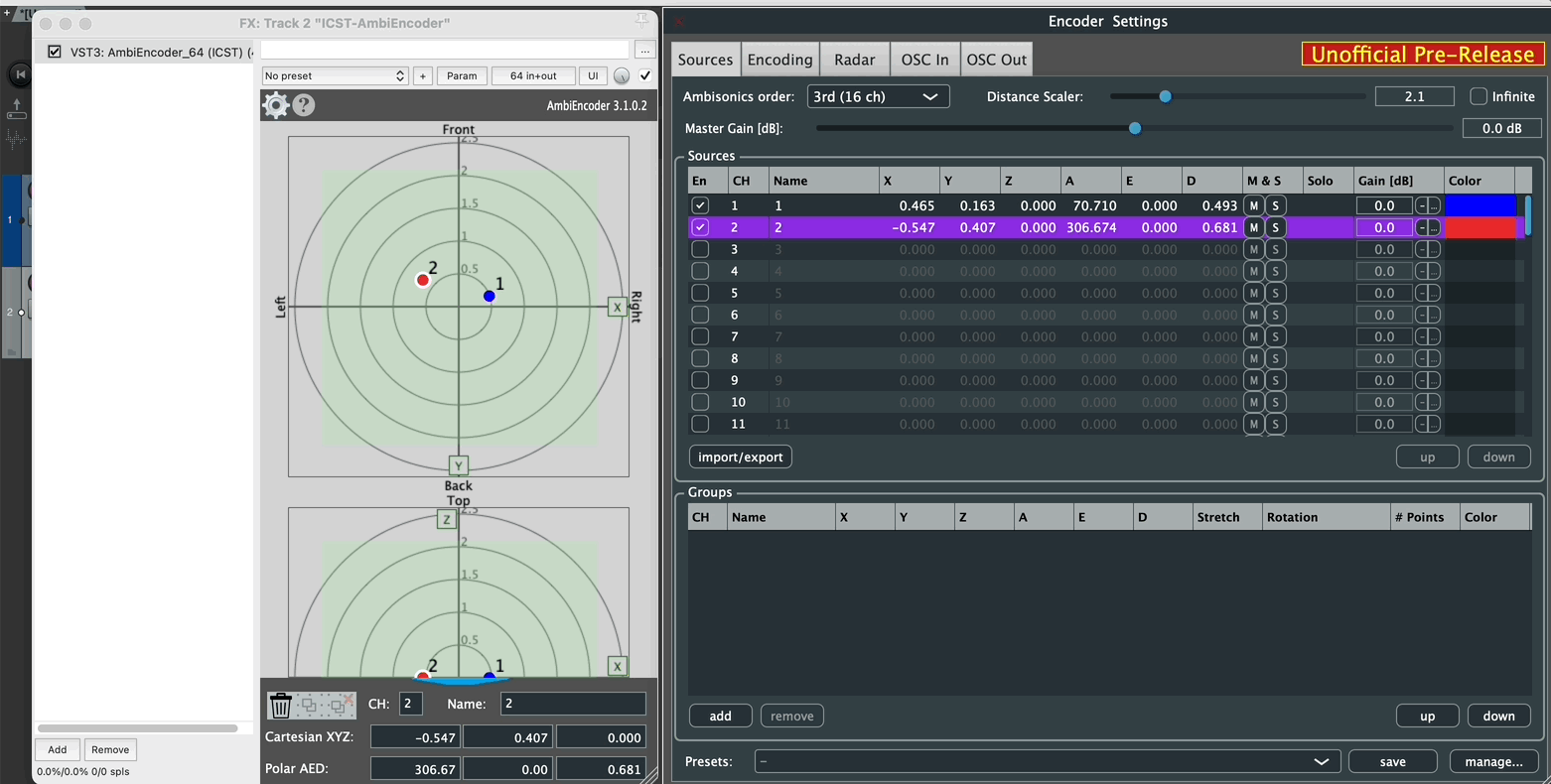This screenshot has width=1551, height=784.
Task: Click the group sources icon beside trash
Action: pos(309,705)
